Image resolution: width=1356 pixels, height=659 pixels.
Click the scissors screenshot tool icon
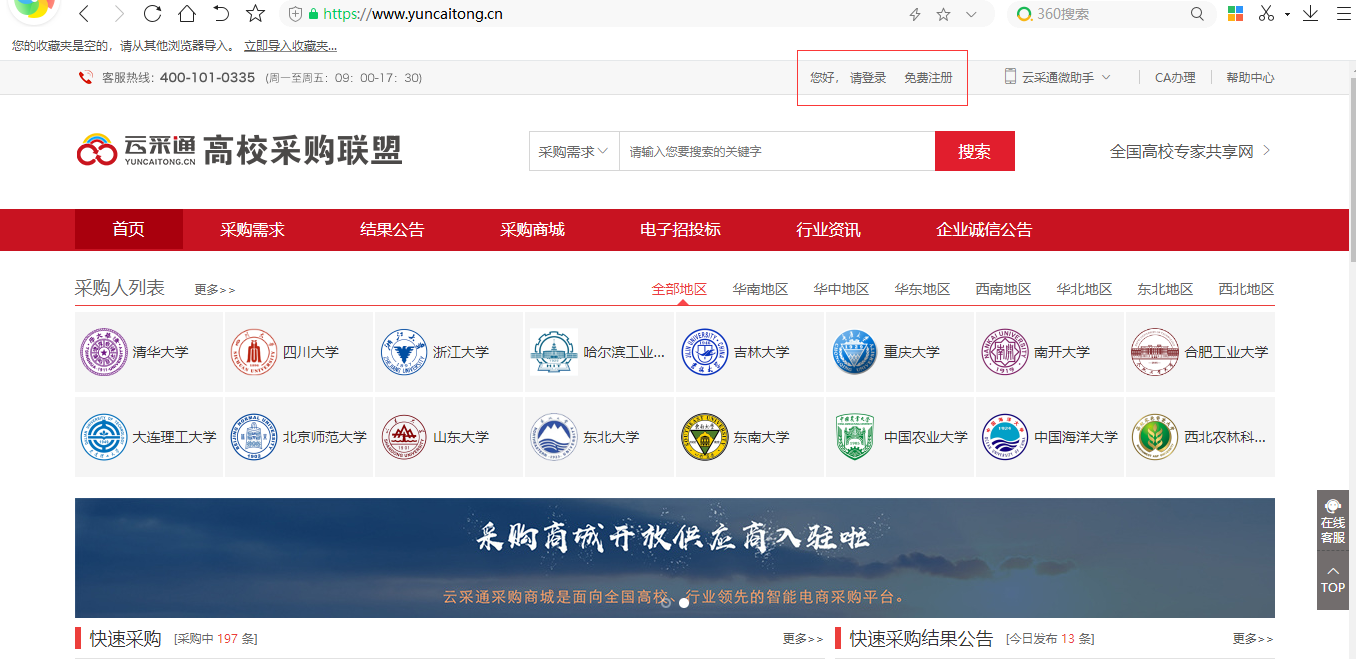pos(1266,14)
